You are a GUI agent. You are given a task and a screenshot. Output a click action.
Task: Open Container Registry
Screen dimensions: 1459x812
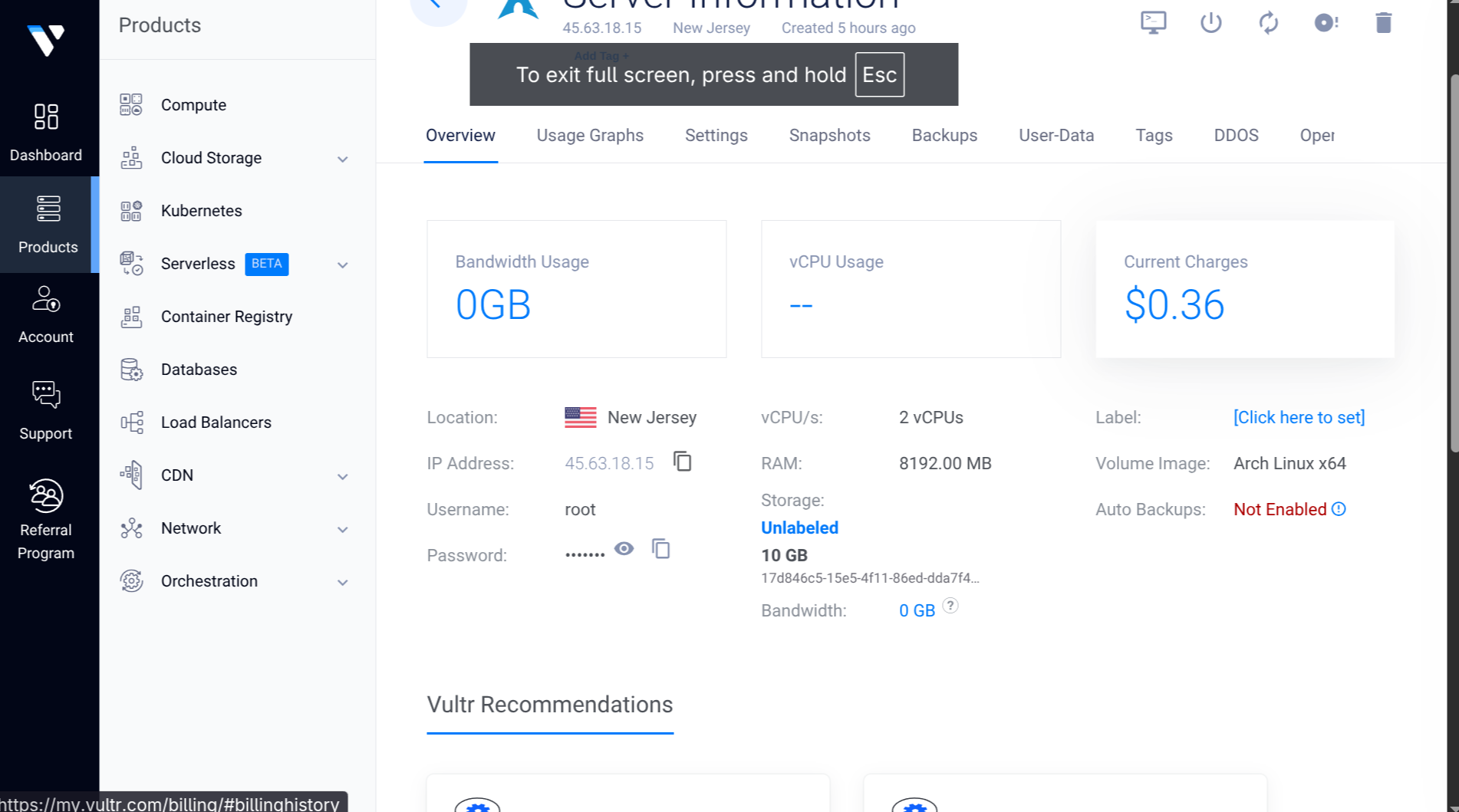click(226, 317)
